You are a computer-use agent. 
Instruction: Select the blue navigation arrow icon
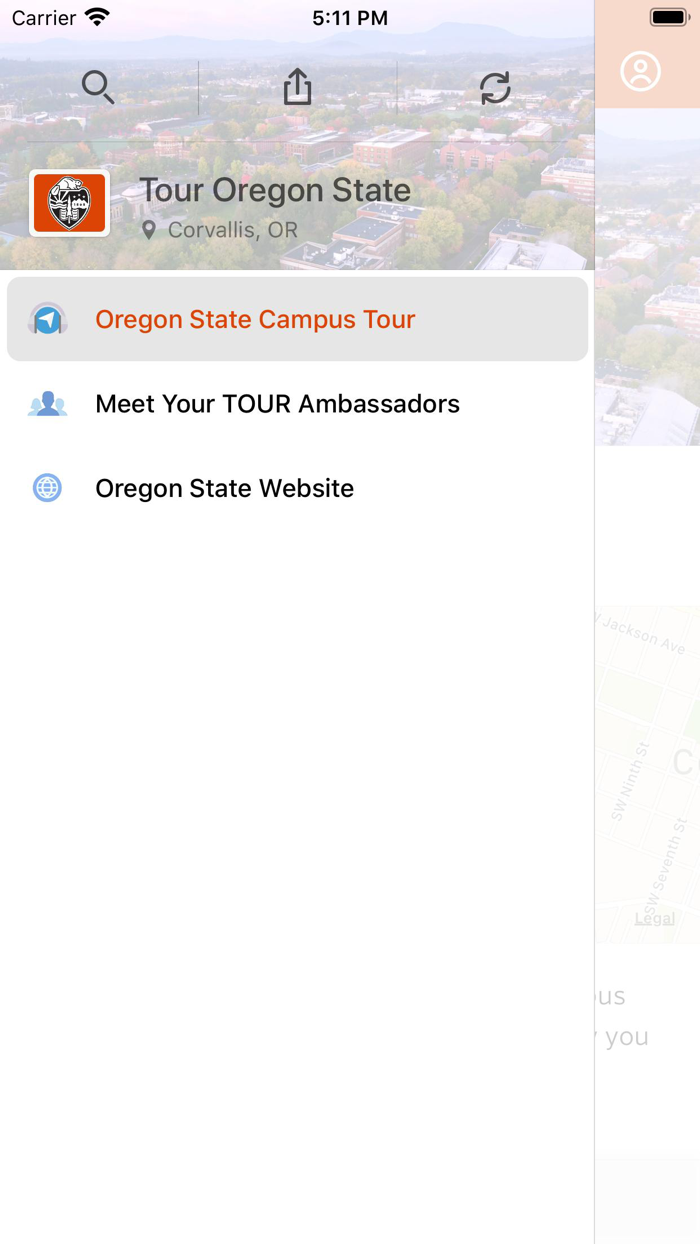[x=47, y=319]
